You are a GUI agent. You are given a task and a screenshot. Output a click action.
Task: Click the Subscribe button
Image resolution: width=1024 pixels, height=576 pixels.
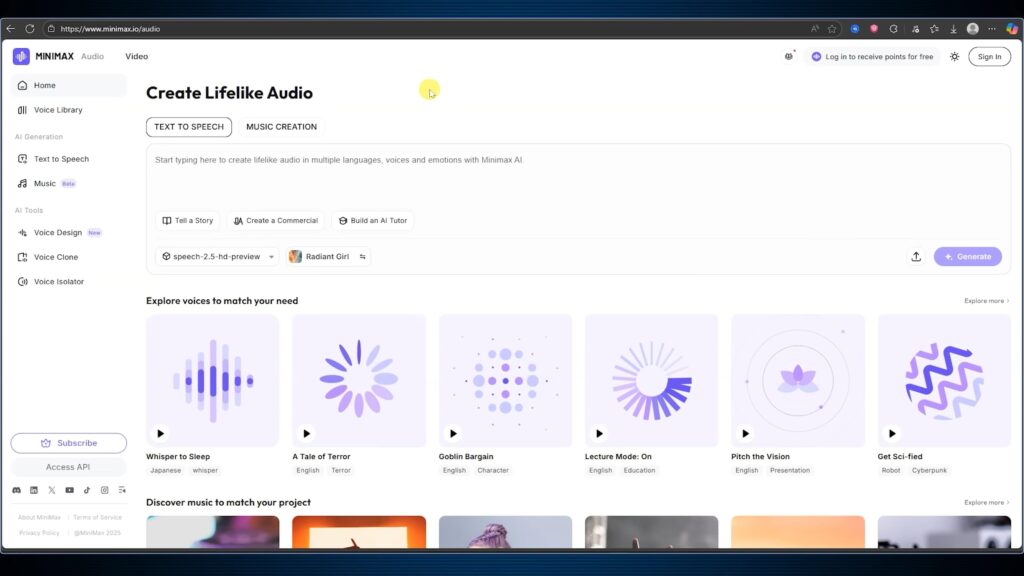pyautogui.click(x=69, y=443)
